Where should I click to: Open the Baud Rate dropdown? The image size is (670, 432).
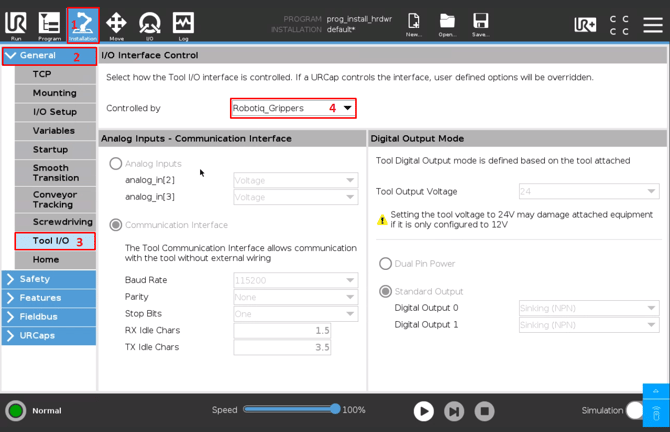pyautogui.click(x=296, y=280)
